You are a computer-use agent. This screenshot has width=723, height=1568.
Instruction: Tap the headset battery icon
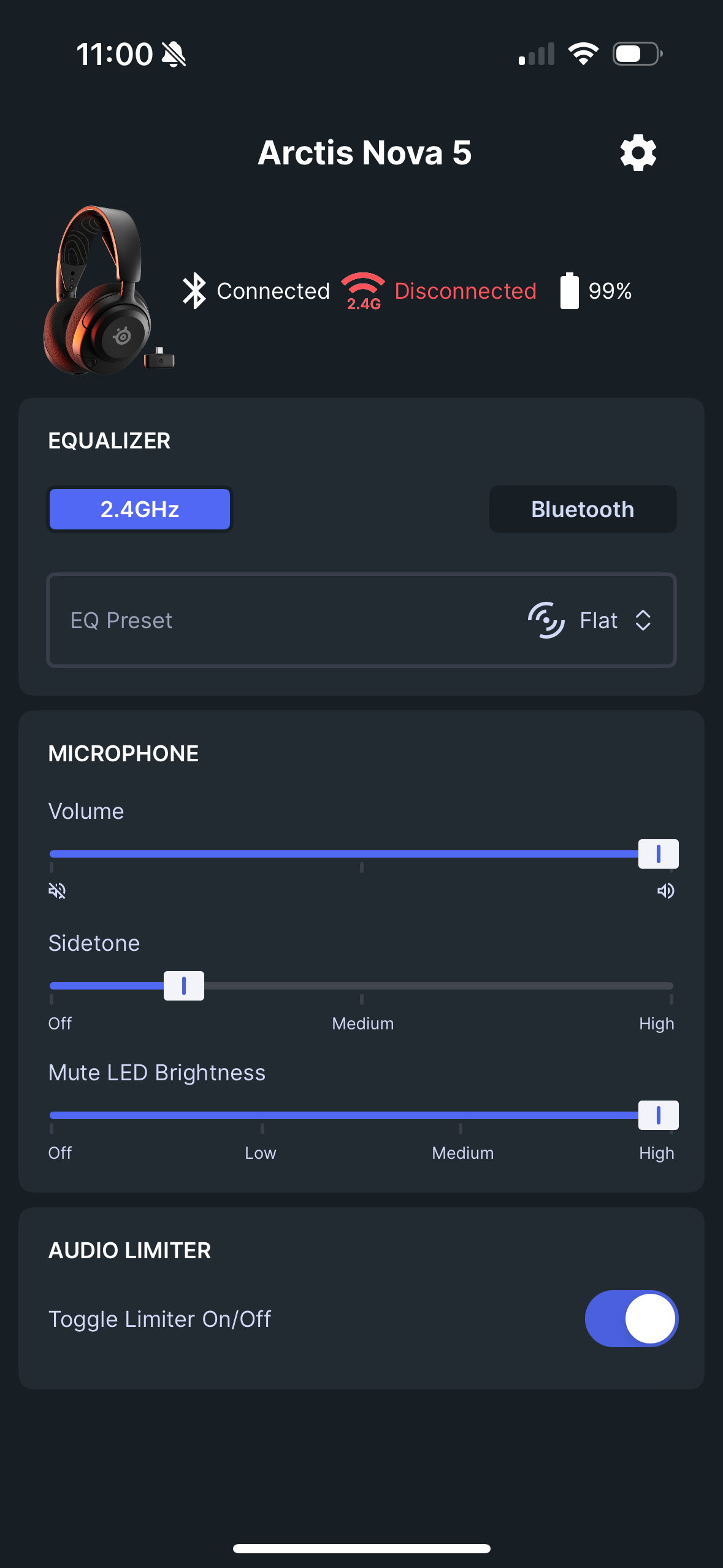pyautogui.click(x=569, y=291)
